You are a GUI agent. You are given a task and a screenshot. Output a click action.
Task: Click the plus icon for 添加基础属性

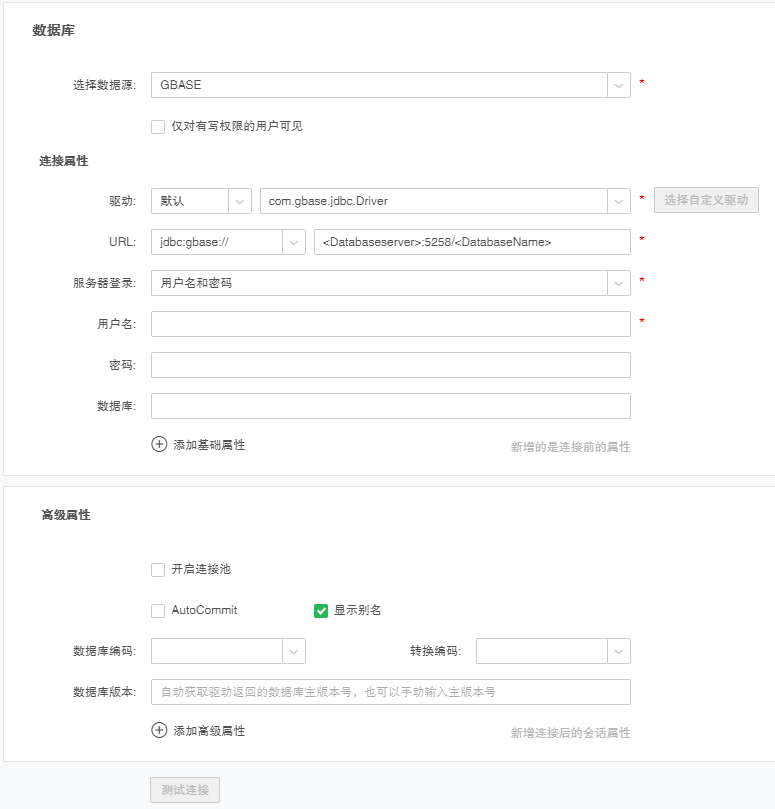(159, 445)
